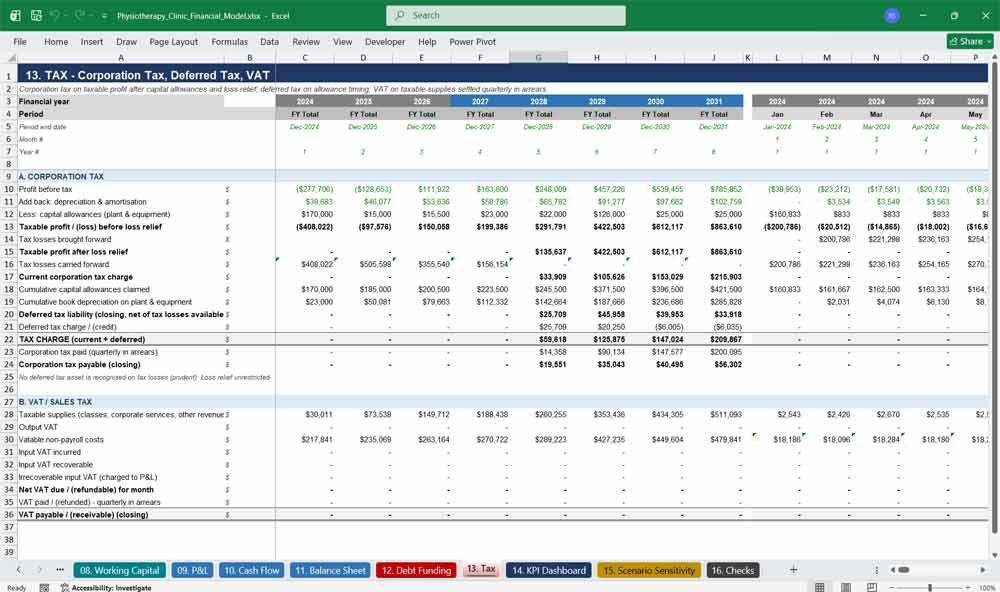Click the horizontal scroll left arrow
Viewport: 1000px width, 592px height.
(x=893, y=570)
